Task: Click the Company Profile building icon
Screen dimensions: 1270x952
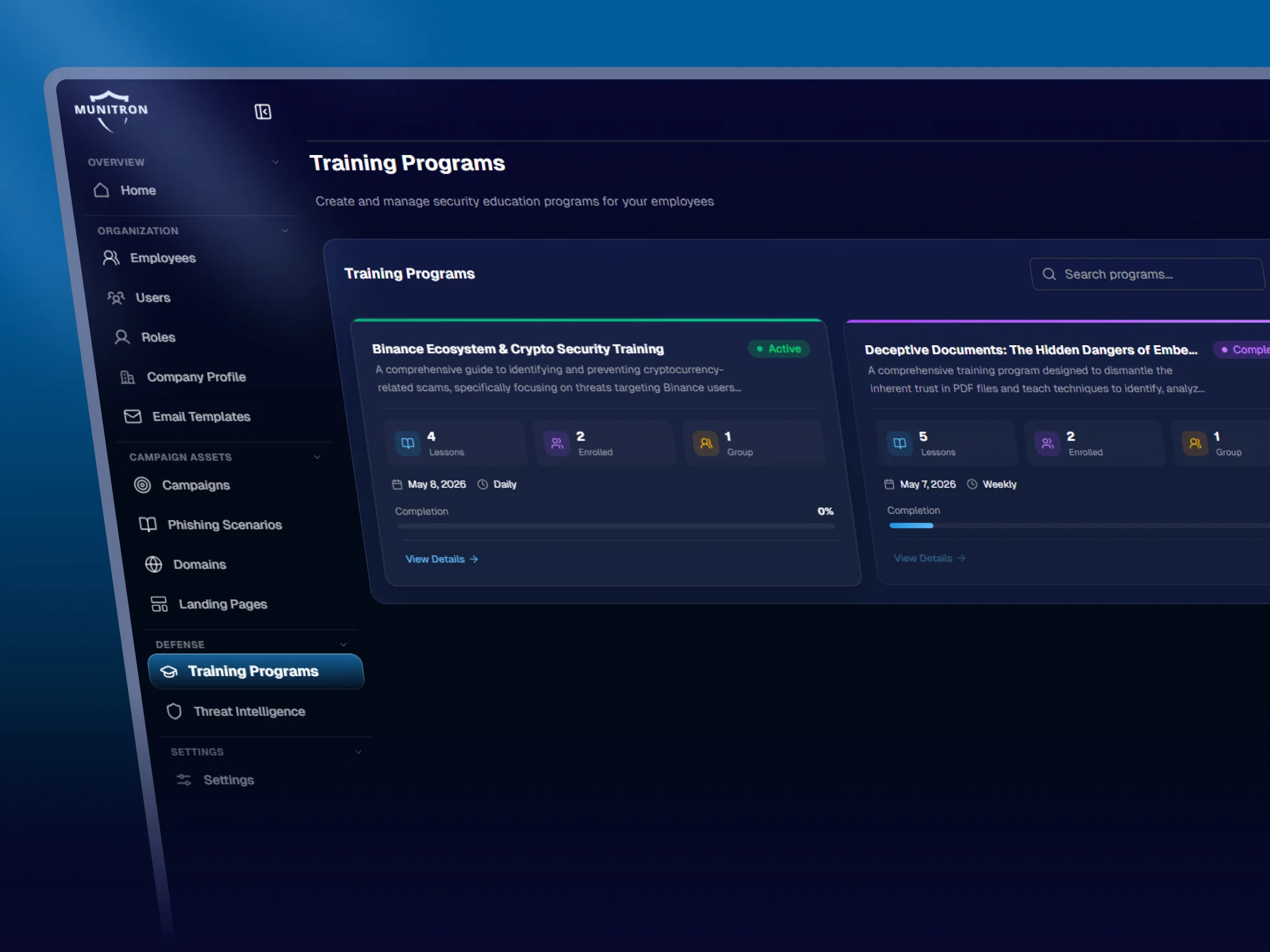Action: click(128, 377)
